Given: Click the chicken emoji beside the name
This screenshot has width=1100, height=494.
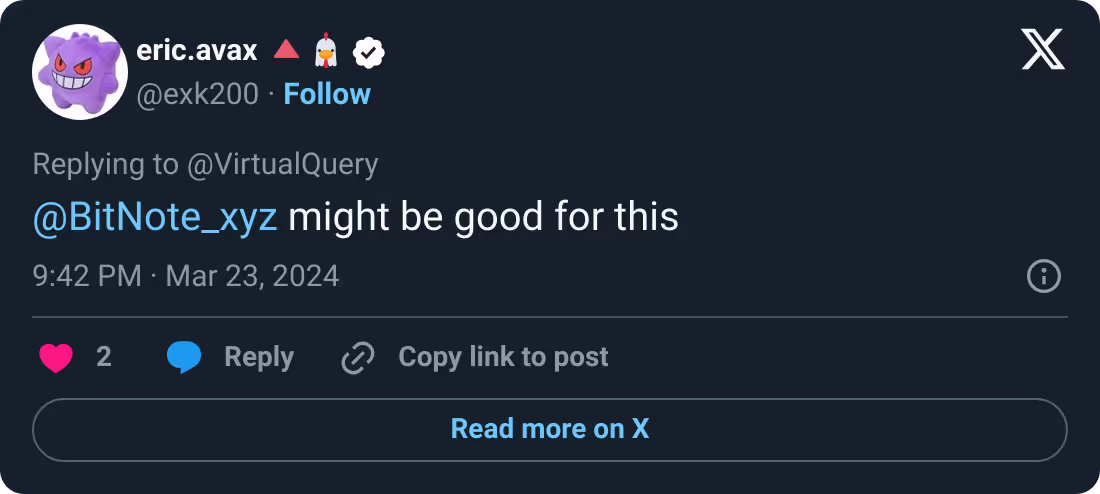Looking at the screenshot, I should (x=326, y=51).
